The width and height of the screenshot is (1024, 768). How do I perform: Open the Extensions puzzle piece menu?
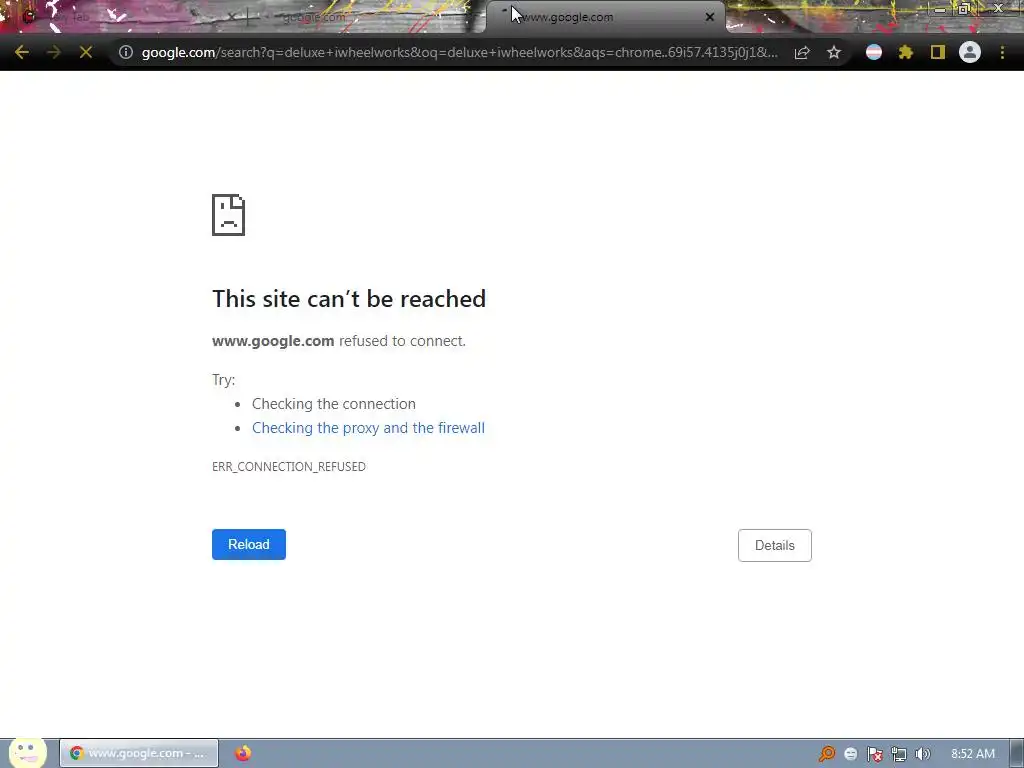(906, 52)
